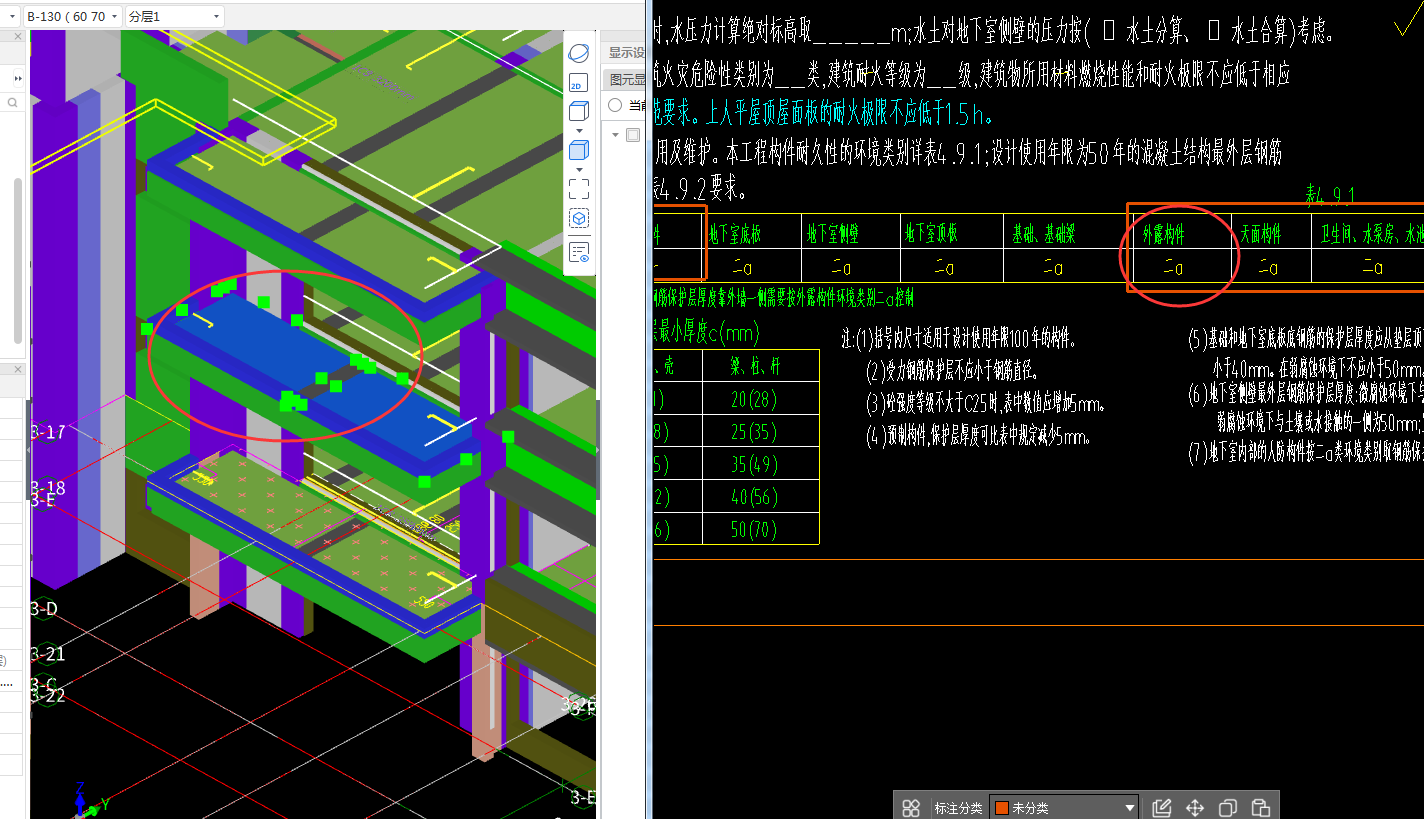
Task: Open the 图元显示 tab
Action: click(x=626, y=79)
